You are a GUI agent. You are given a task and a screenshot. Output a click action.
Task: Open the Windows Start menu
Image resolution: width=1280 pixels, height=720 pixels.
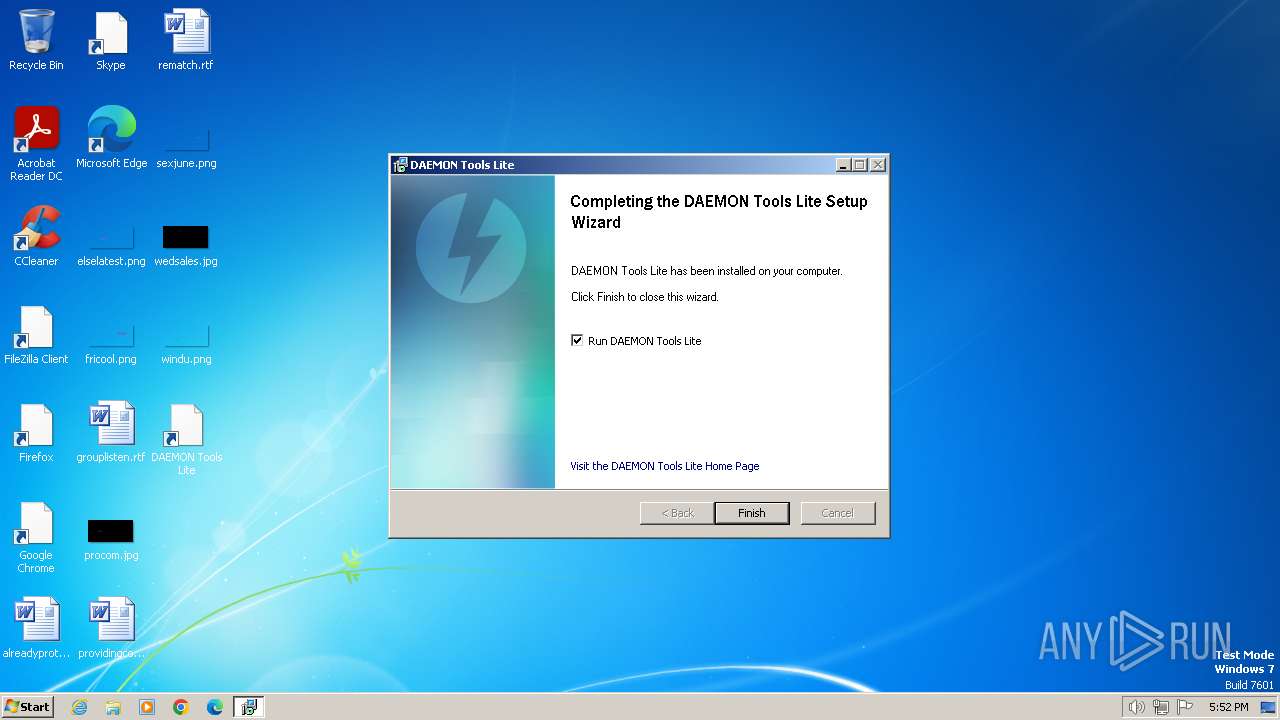pos(28,707)
